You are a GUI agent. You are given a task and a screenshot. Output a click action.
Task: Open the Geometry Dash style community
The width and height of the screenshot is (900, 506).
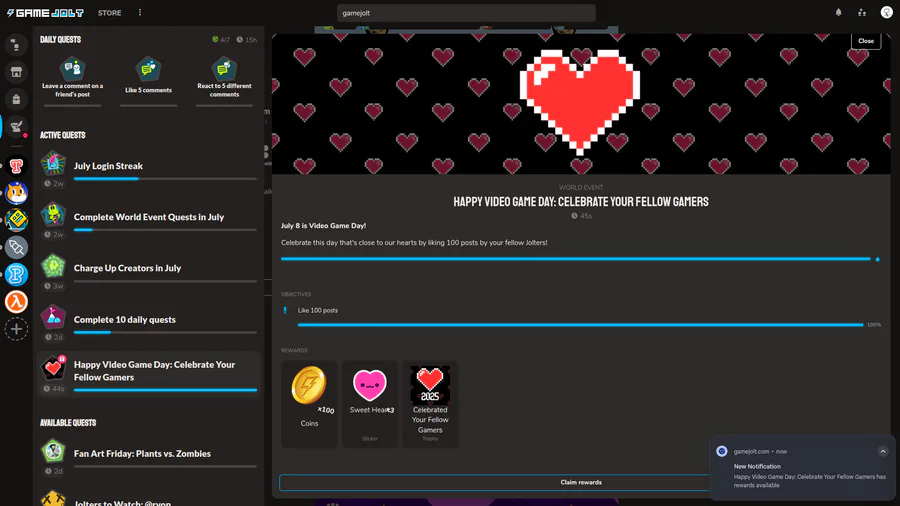pos(16,220)
